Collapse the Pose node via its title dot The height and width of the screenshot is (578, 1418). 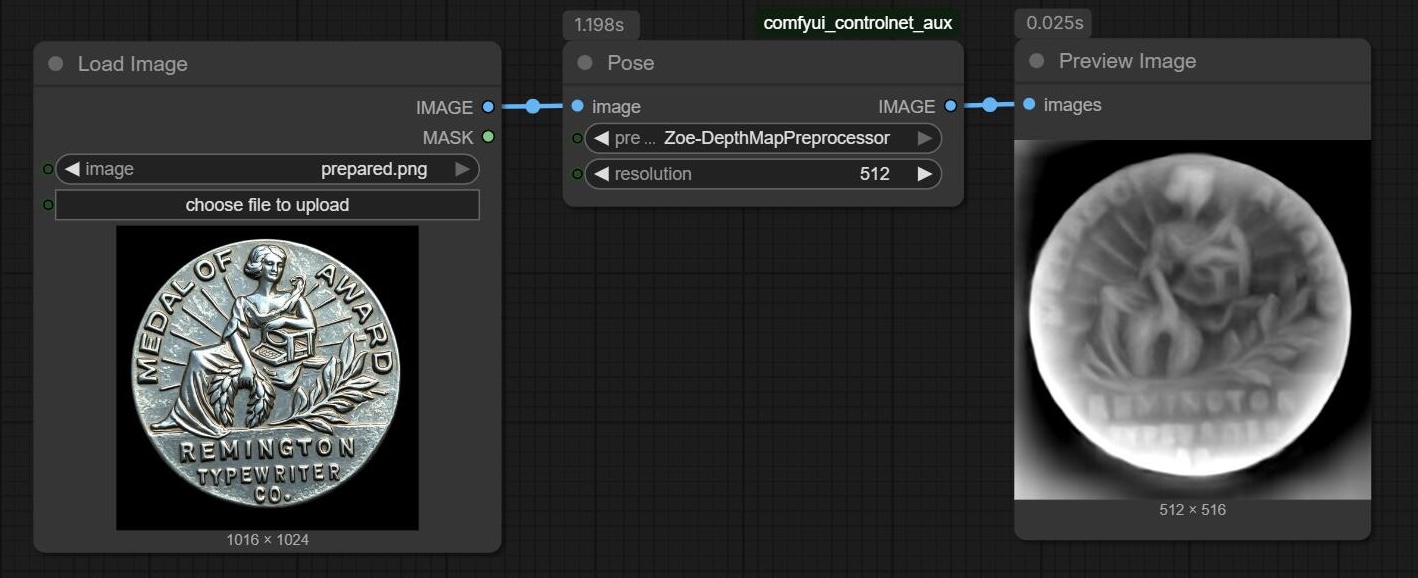tap(585, 63)
